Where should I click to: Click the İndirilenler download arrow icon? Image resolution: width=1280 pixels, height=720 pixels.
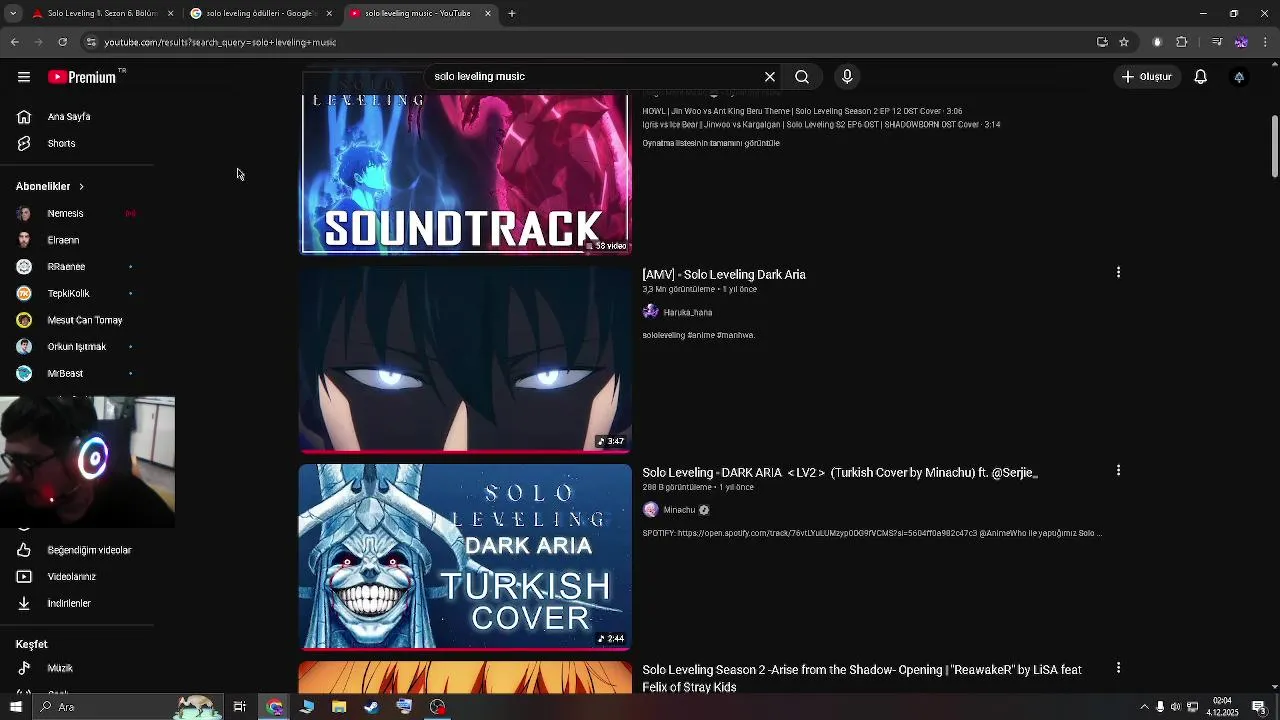point(24,604)
